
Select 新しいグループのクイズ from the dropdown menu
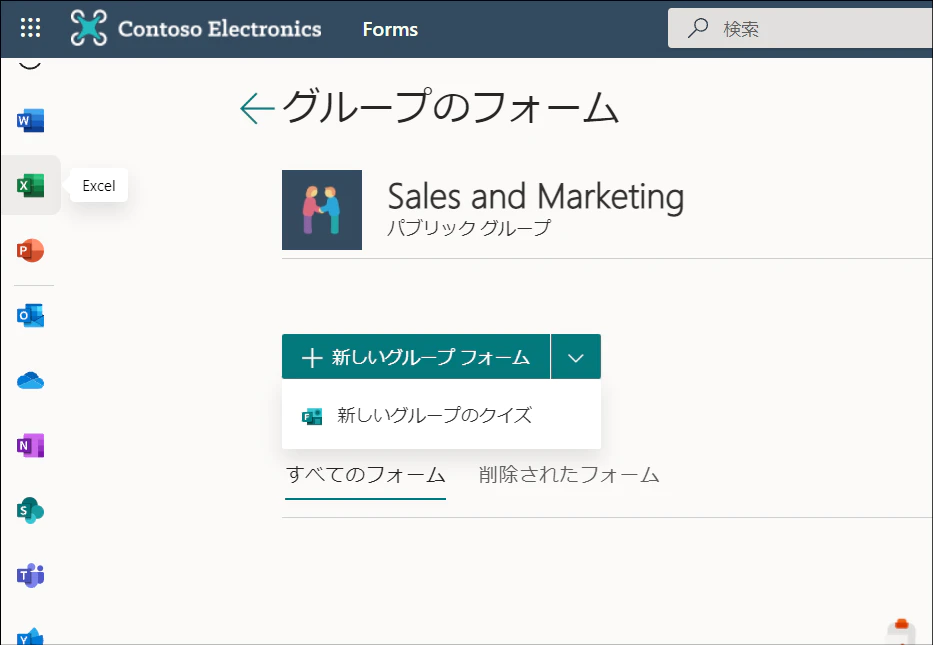click(x=433, y=415)
